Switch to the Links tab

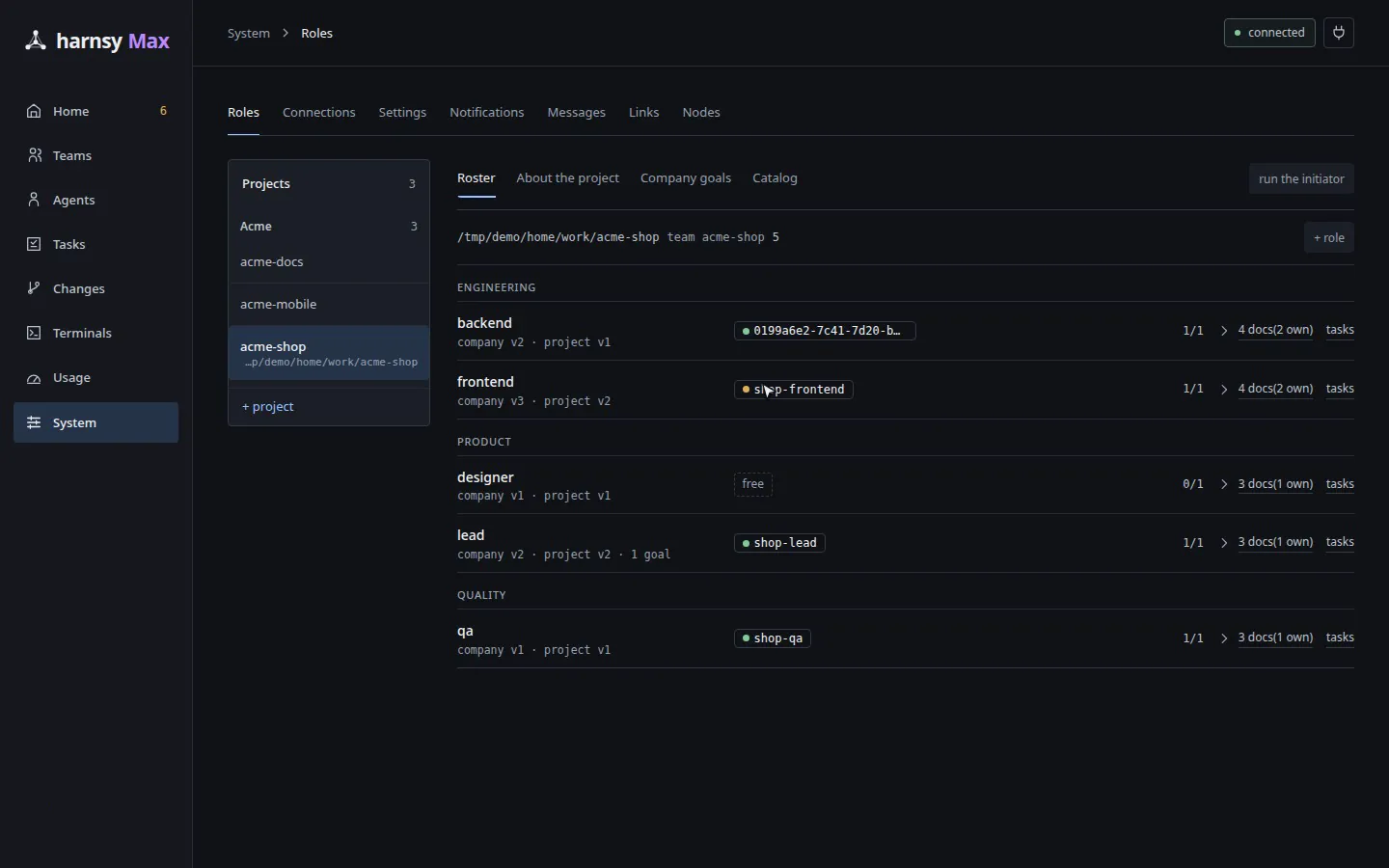[x=644, y=113]
